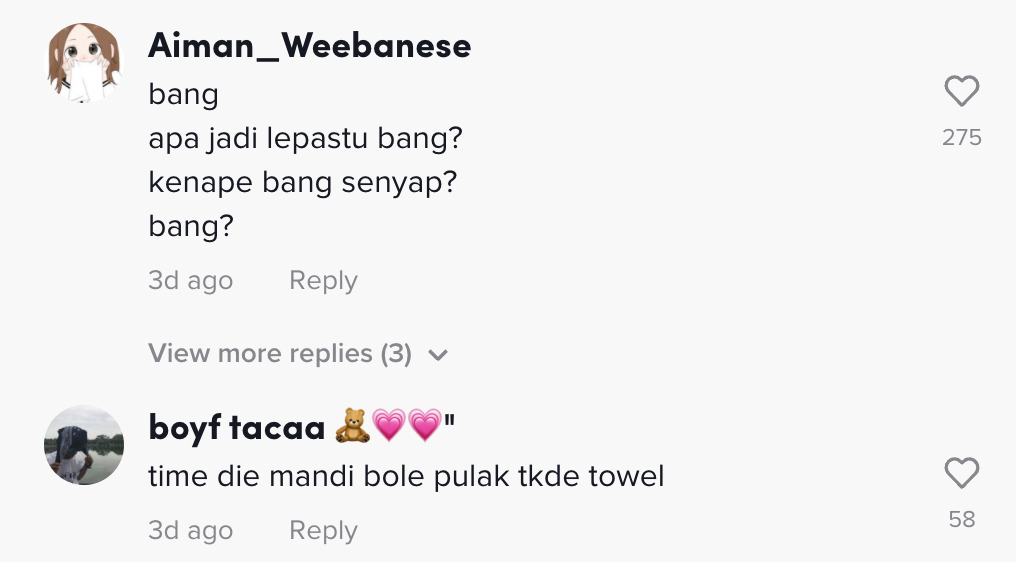This screenshot has width=1016, height=562.
Task: Open Aiman_Weebanese's profile picture
Action: pos(84,64)
